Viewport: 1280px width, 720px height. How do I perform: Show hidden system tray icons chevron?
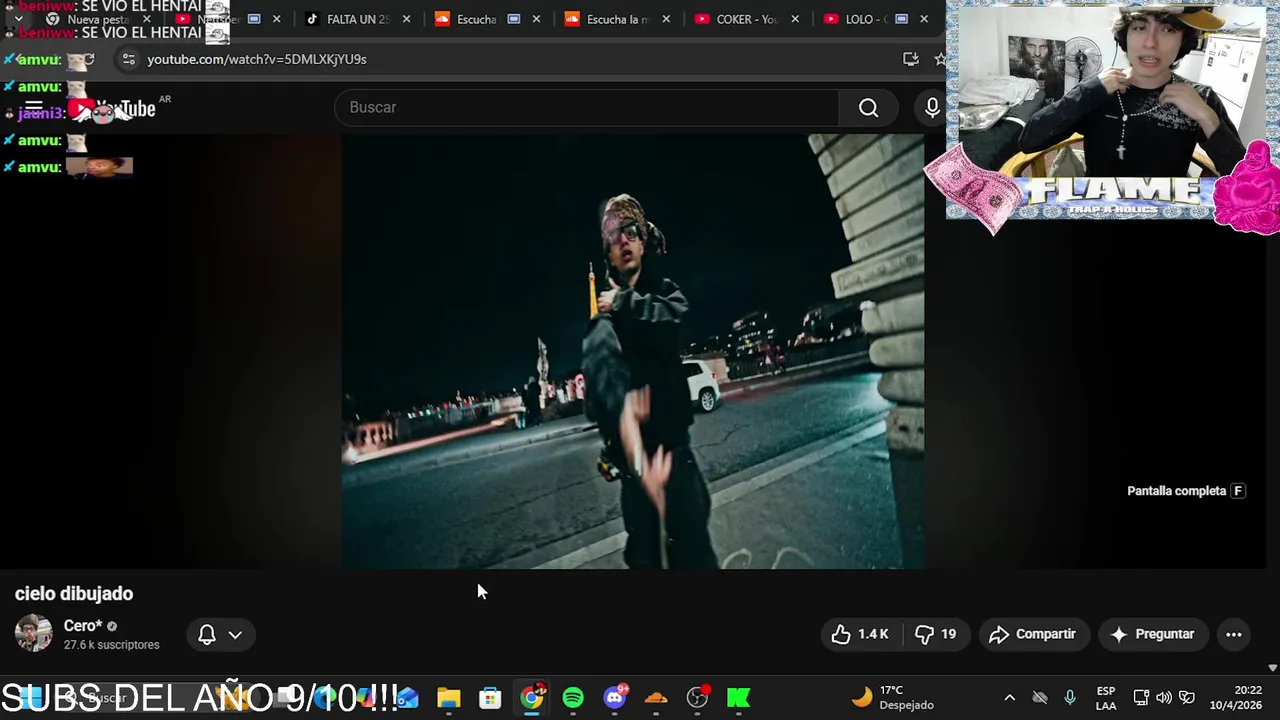pyautogui.click(x=1009, y=698)
